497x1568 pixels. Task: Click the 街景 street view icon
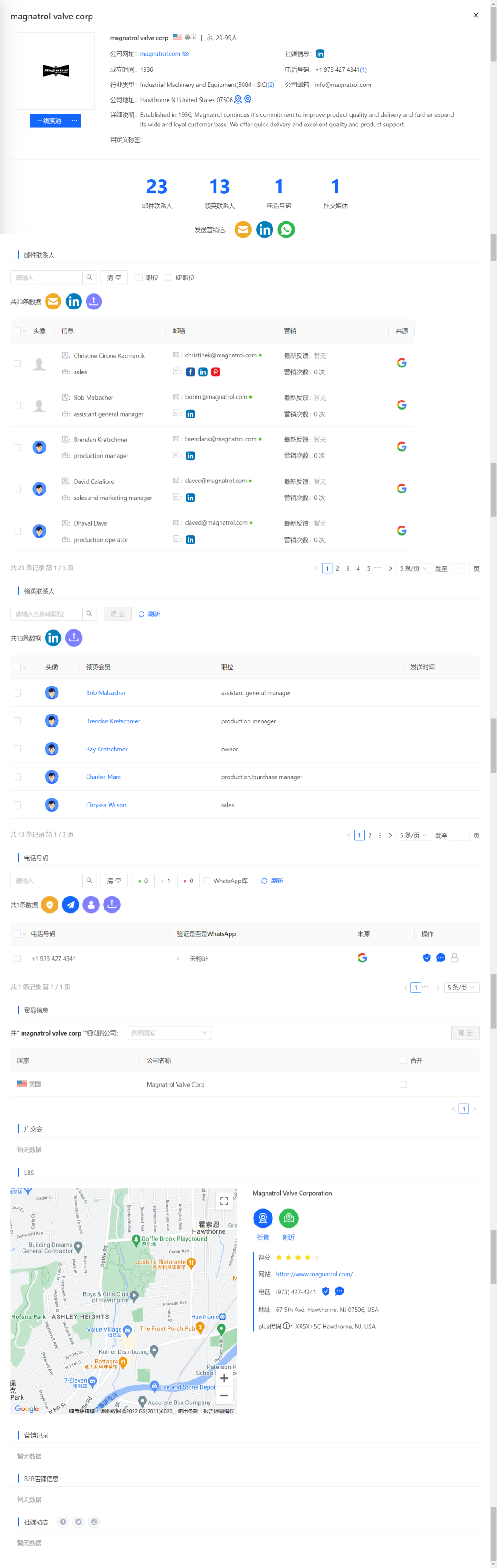pos(262,1219)
